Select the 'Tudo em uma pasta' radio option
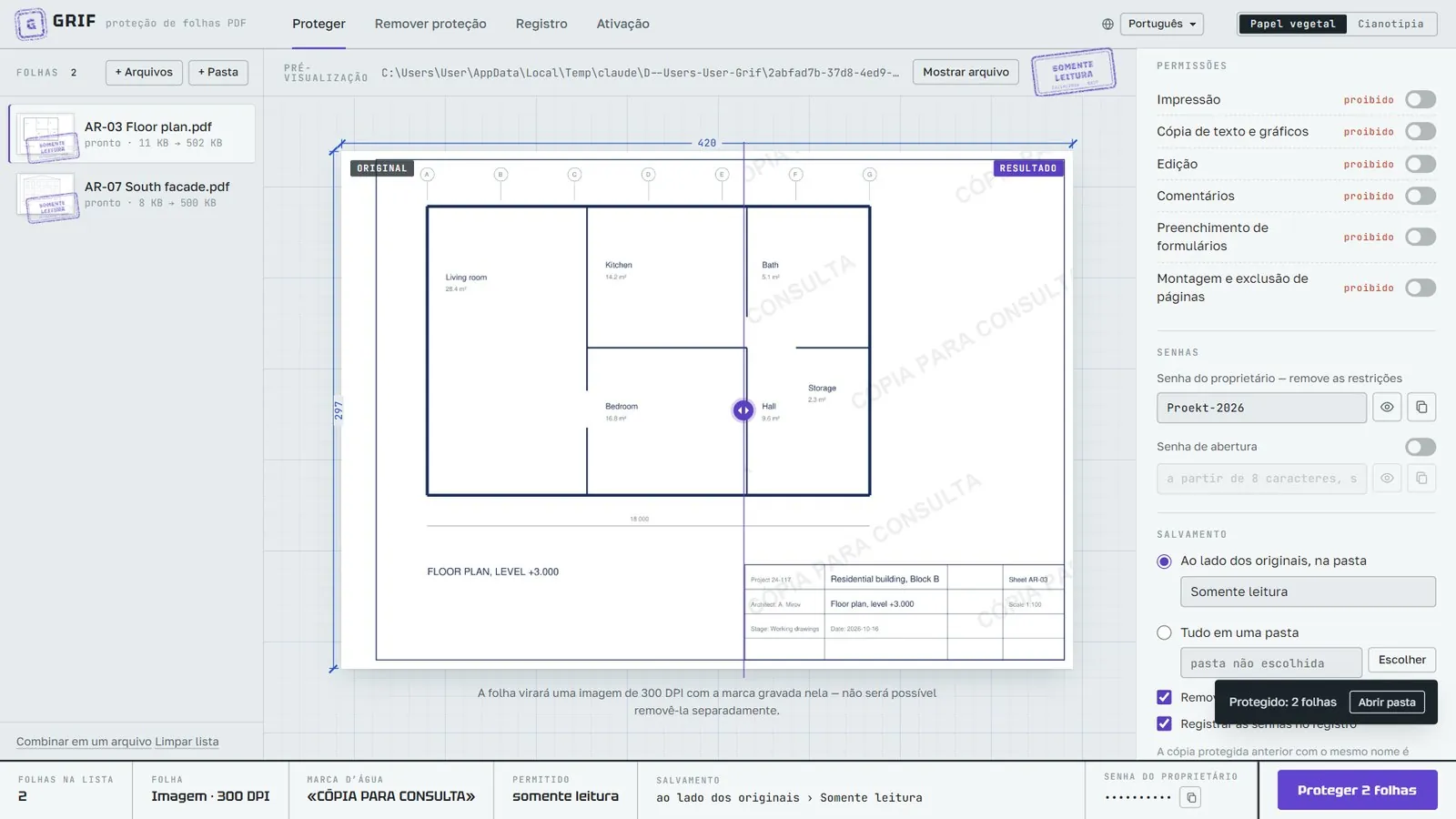Screen dimensions: 1456x819 pyautogui.click(x=1164, y=632)
